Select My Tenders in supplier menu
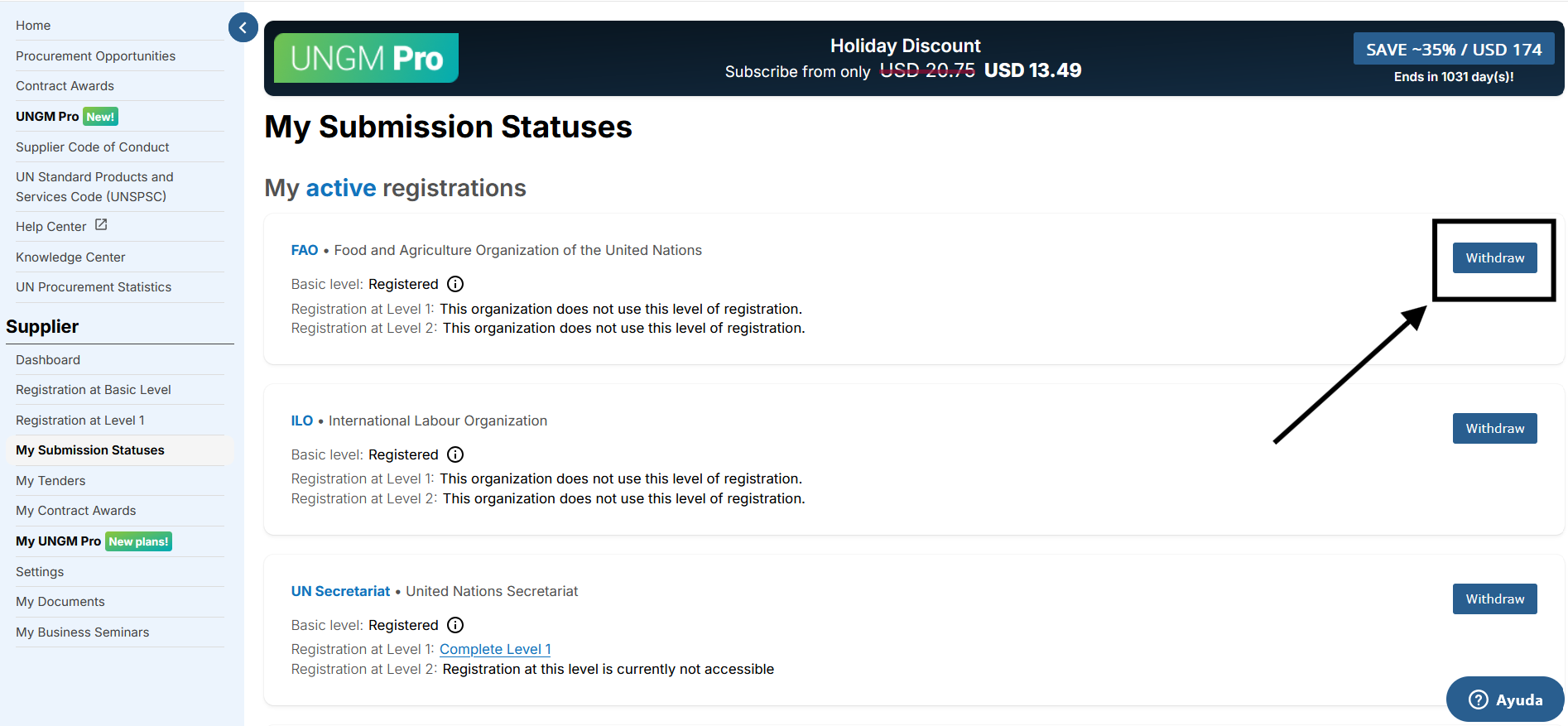This screenshot has width=1568, height=726. 51,481
